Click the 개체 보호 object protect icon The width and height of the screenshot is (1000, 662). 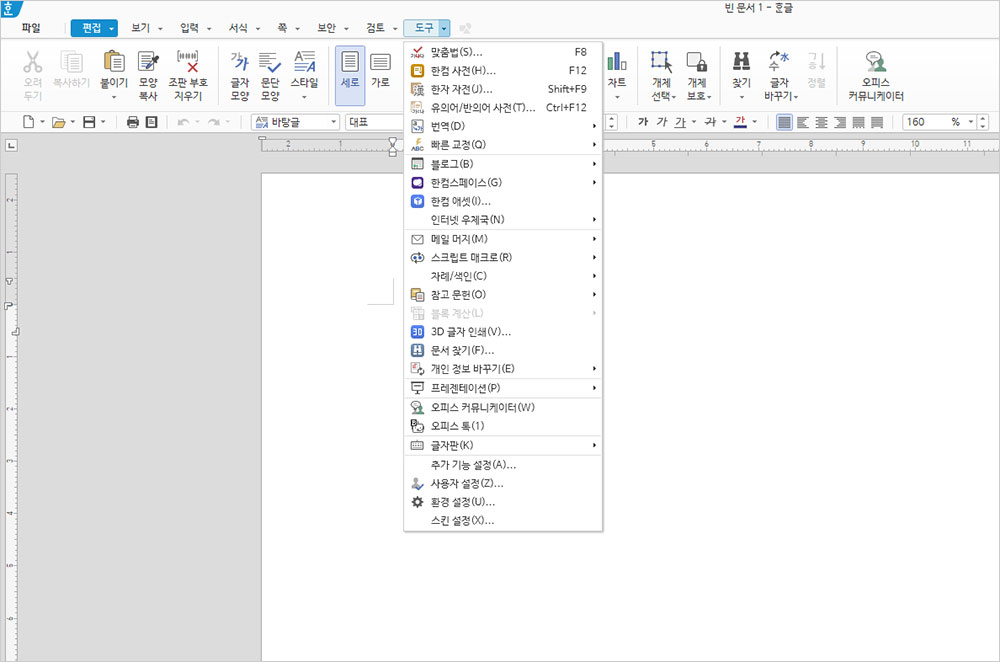coord(696,62)
